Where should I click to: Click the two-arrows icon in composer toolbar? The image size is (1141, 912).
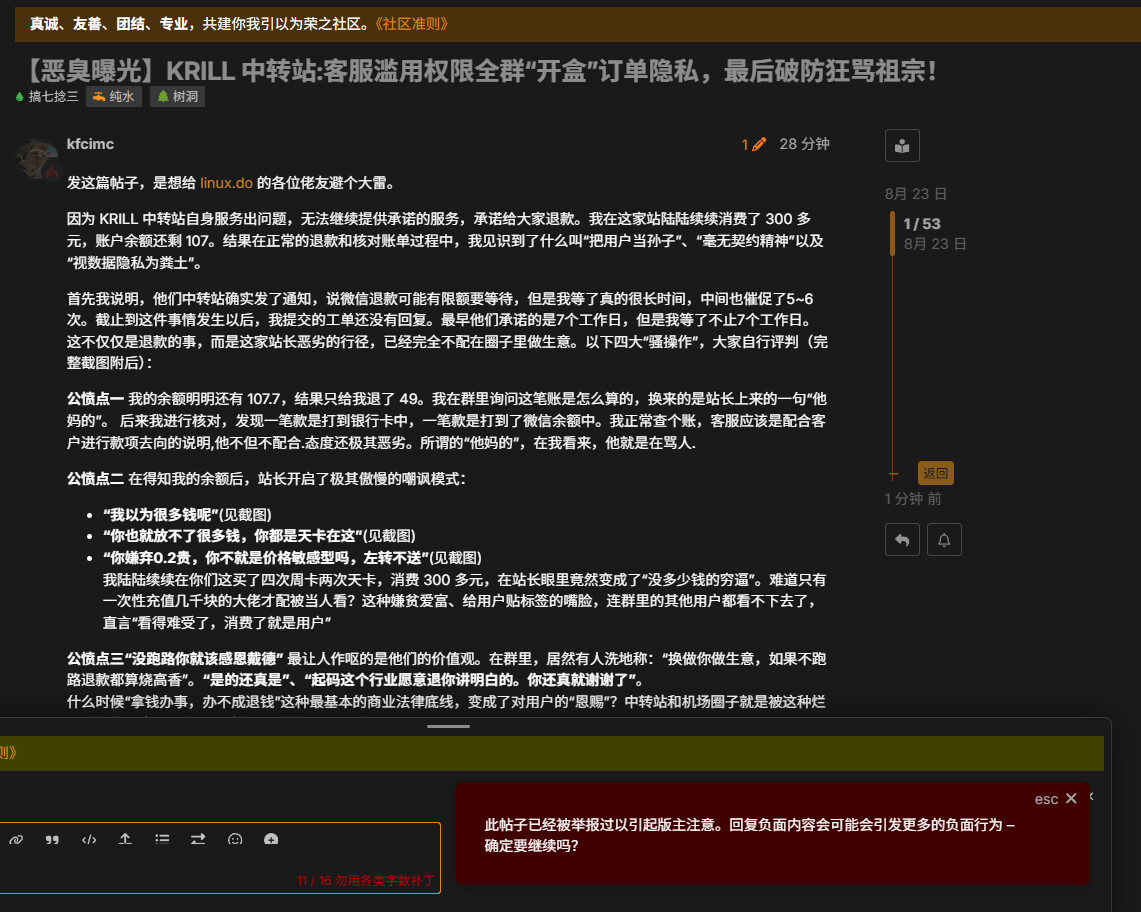pyautogui.click(x=198, y=839)
